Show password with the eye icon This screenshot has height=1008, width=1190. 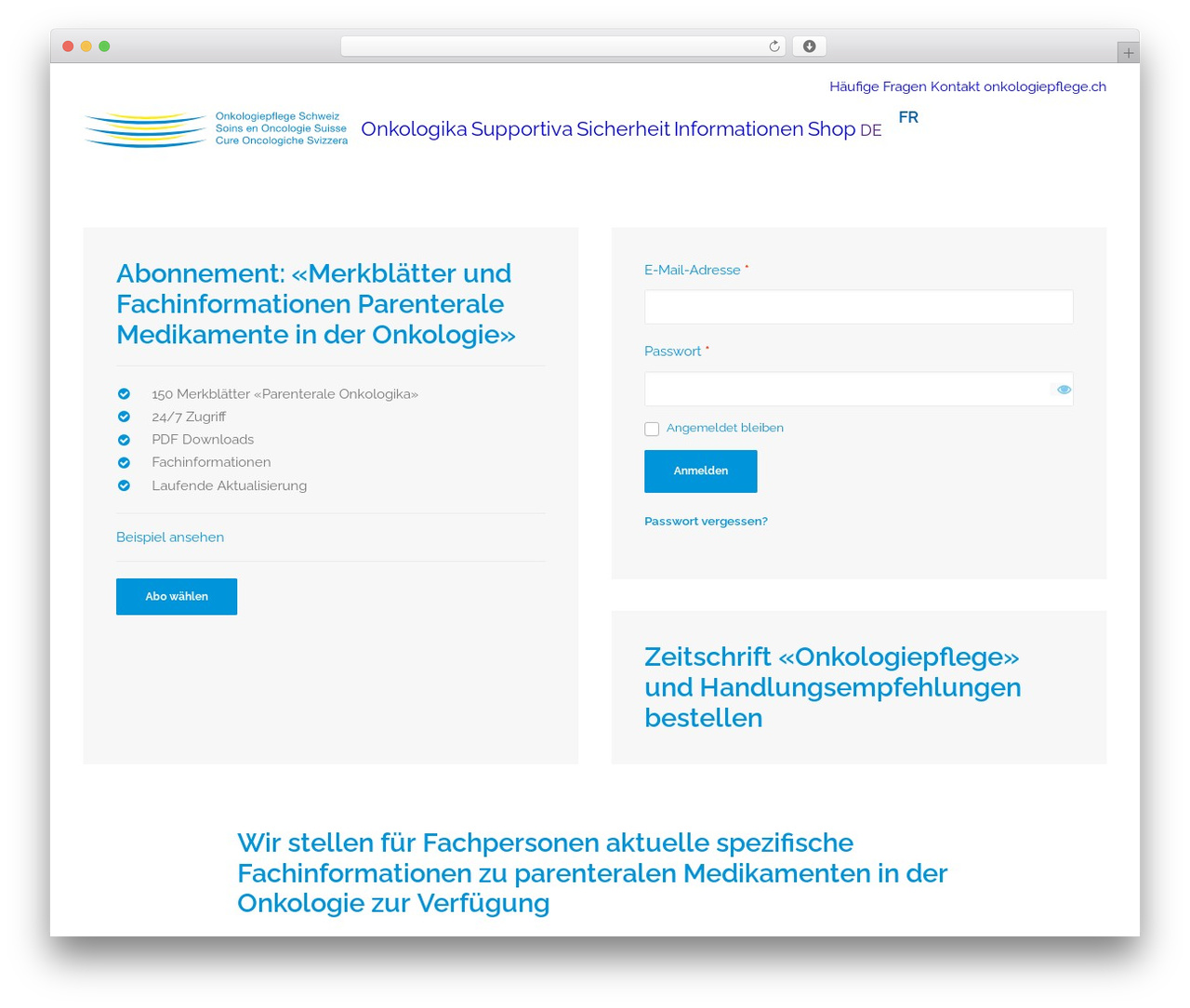click(x=1064, y=390)
